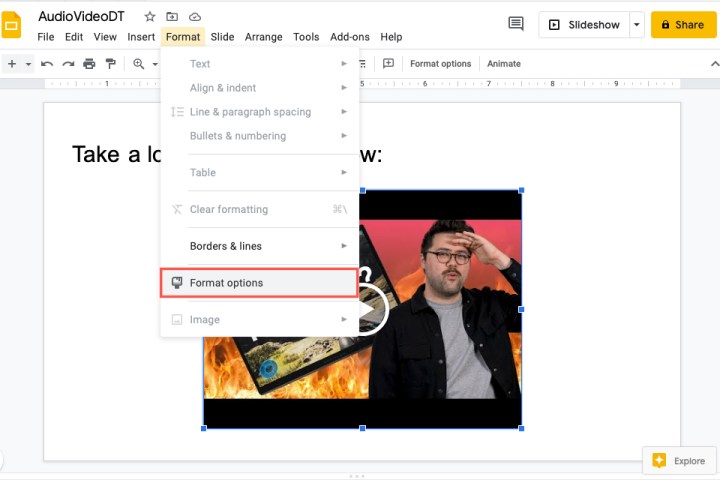Open the Arrange menu
This screenshot has height=480, width=720.
tap(263, 37)
